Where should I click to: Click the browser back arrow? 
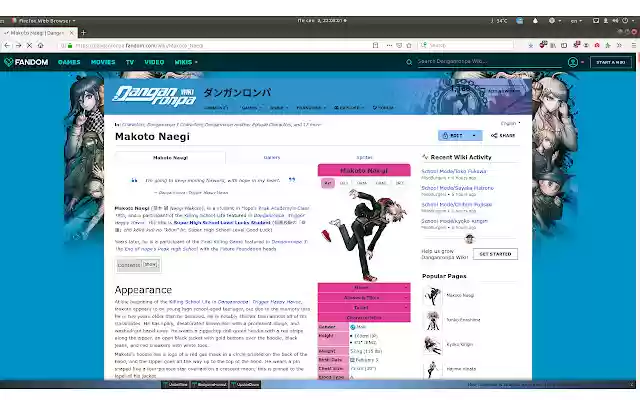[x=7, y=45]
